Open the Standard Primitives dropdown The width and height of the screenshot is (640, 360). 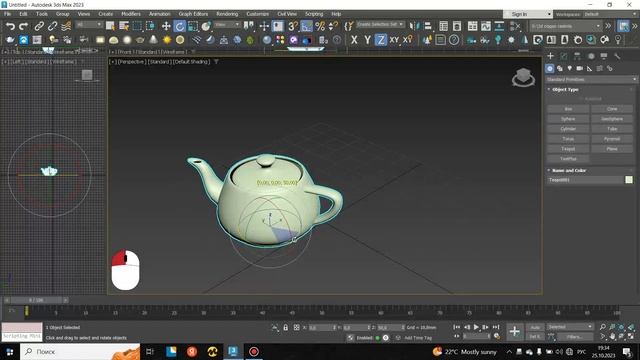click(x=591, y=80)
